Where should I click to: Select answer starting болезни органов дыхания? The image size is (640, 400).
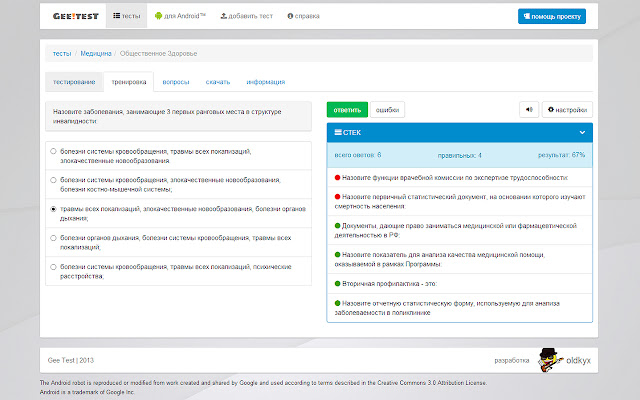53,238
